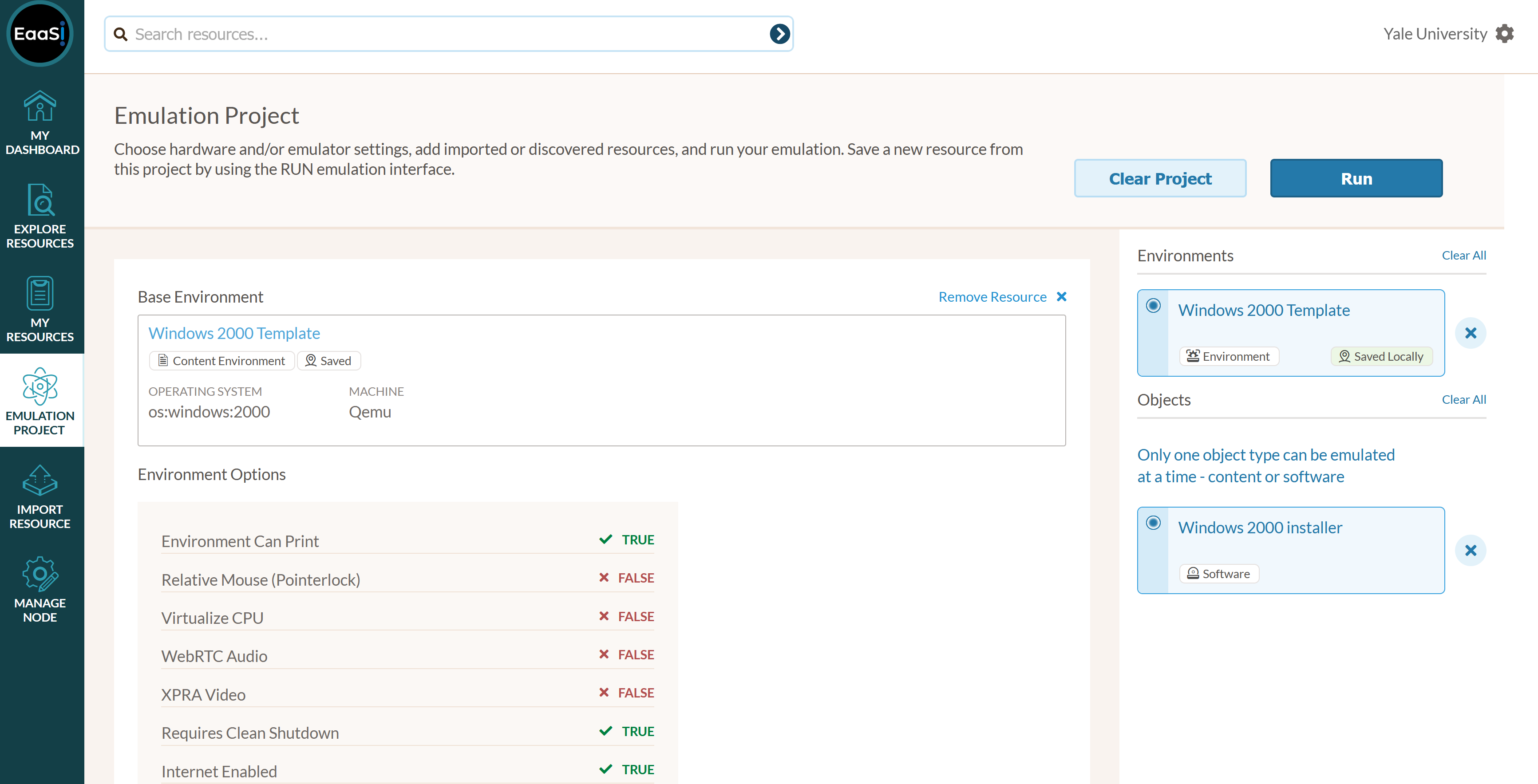Click the Remove Resource link

tap(992, 297)
